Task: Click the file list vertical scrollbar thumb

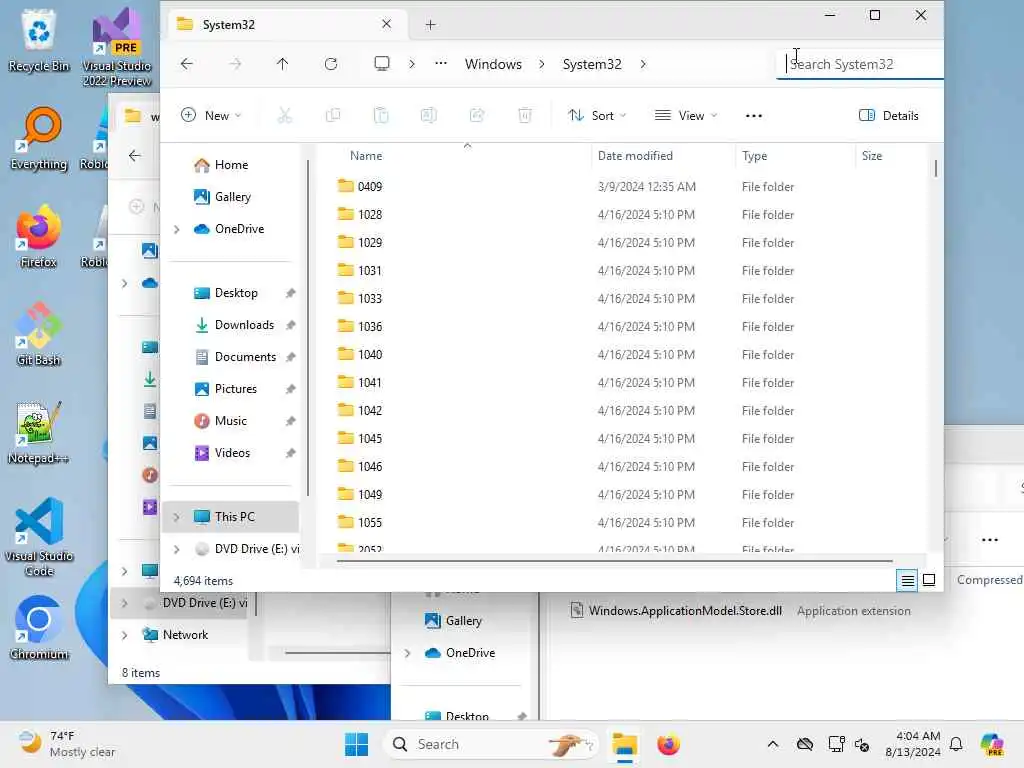Action: (x=936, y=168)
